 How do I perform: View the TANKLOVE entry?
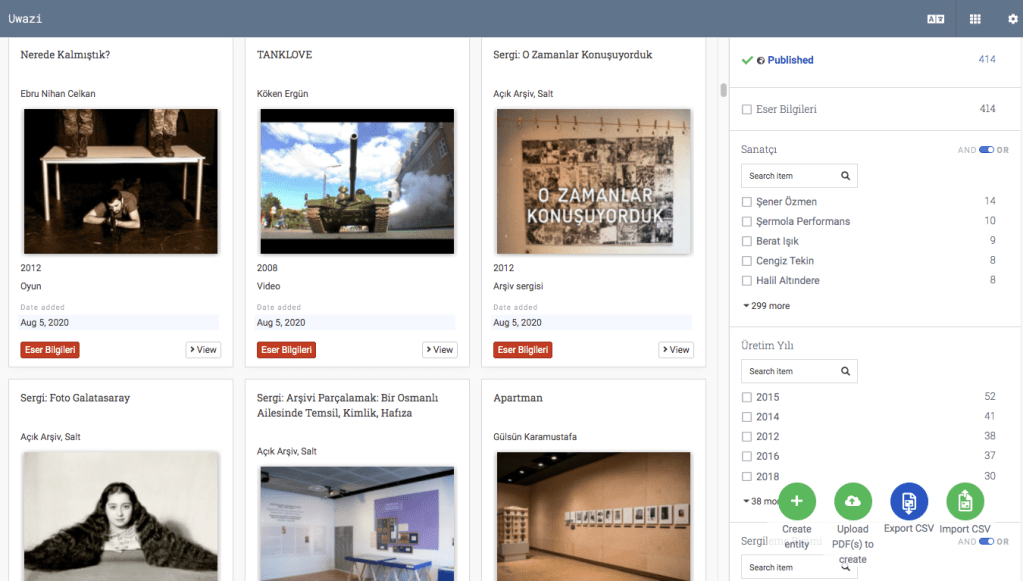coord(439,350)
